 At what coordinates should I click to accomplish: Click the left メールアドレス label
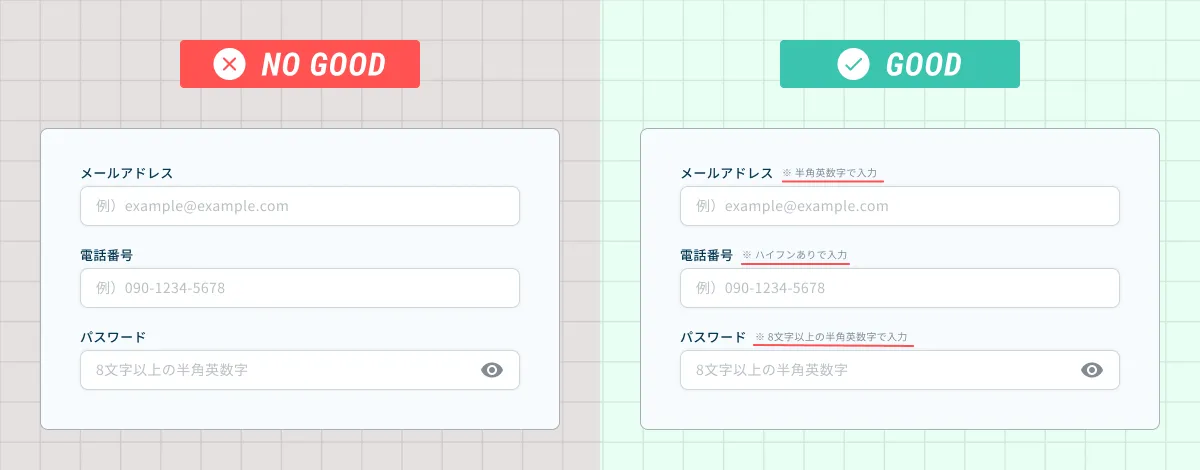pos(127,173)
